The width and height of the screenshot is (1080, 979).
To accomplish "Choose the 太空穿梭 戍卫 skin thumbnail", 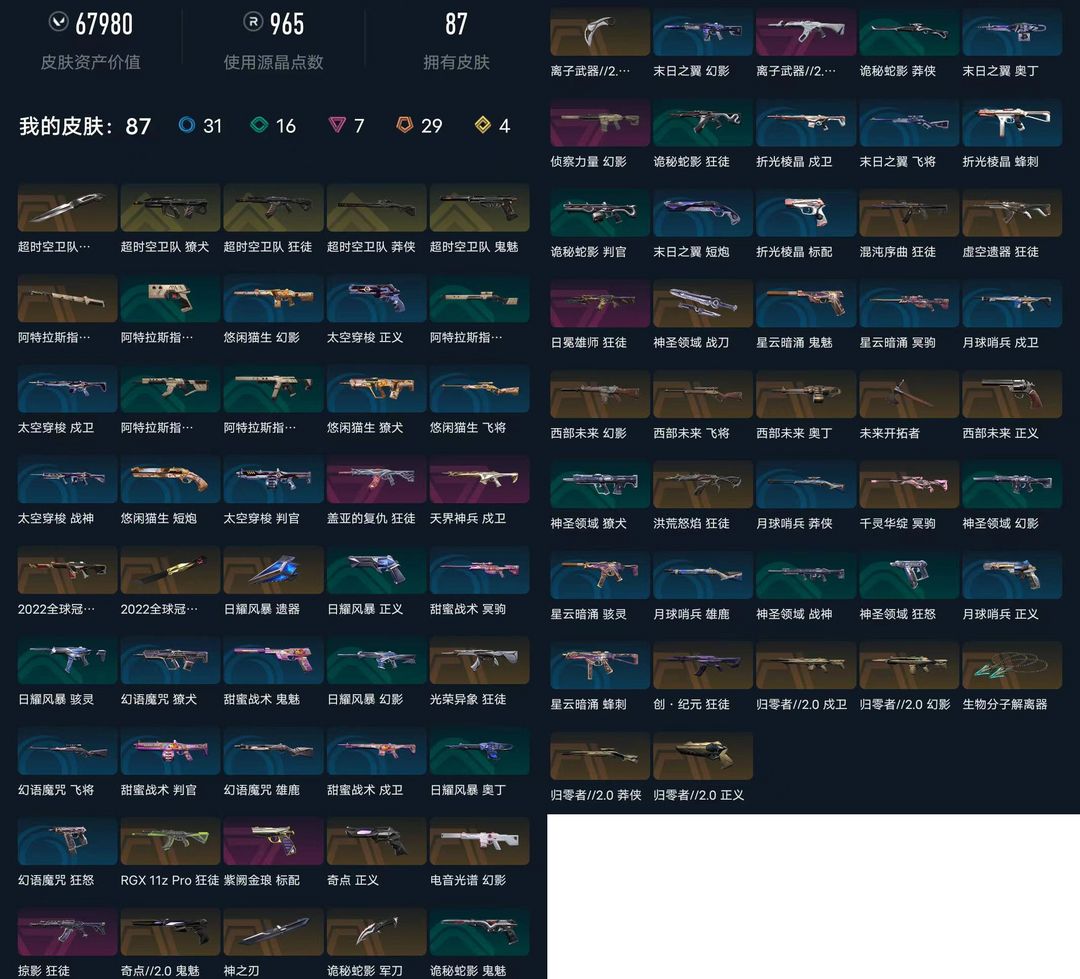I will (68, 389).
